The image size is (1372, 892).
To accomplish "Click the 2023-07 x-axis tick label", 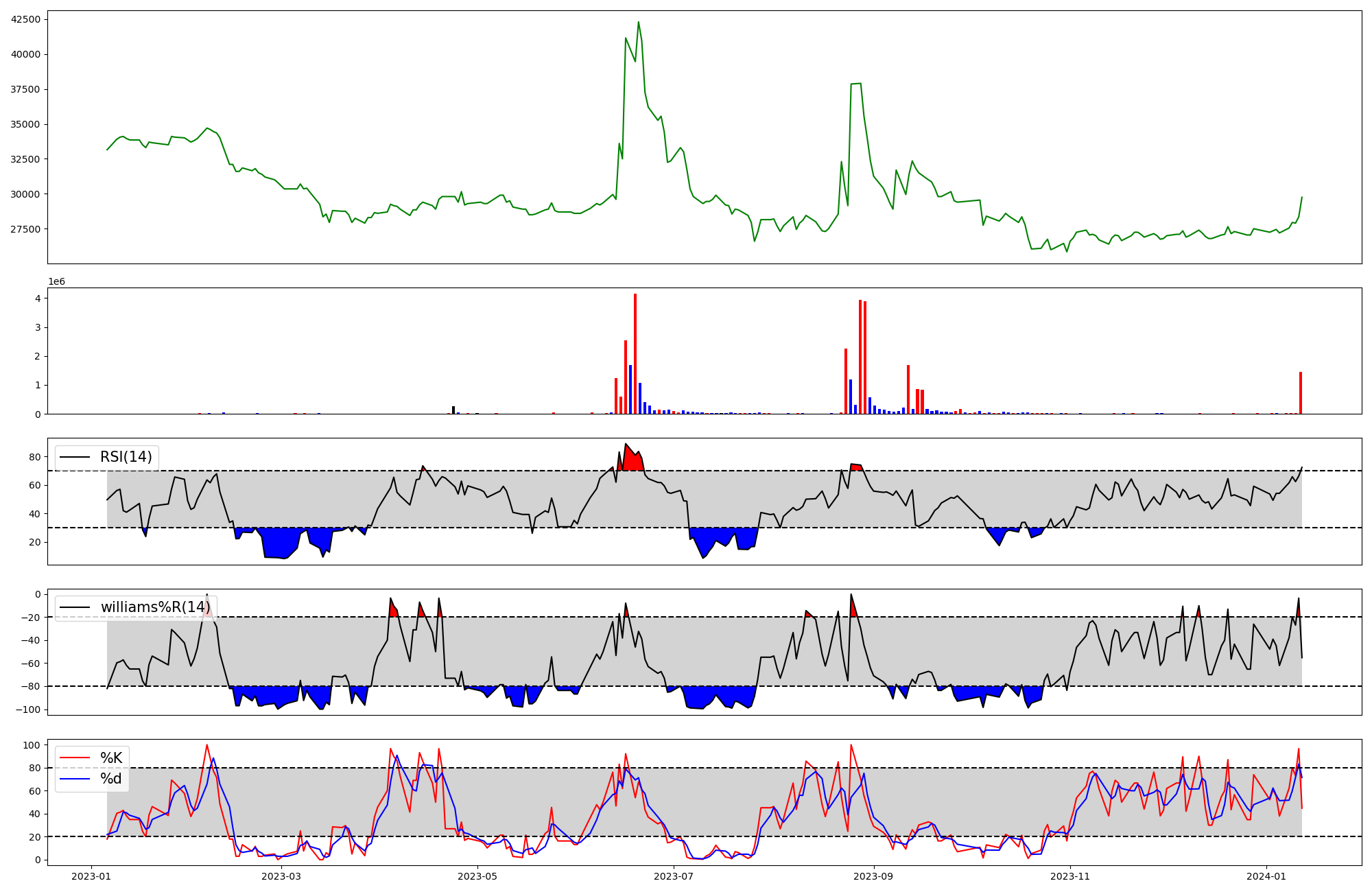I will click(x=674, y=876).
